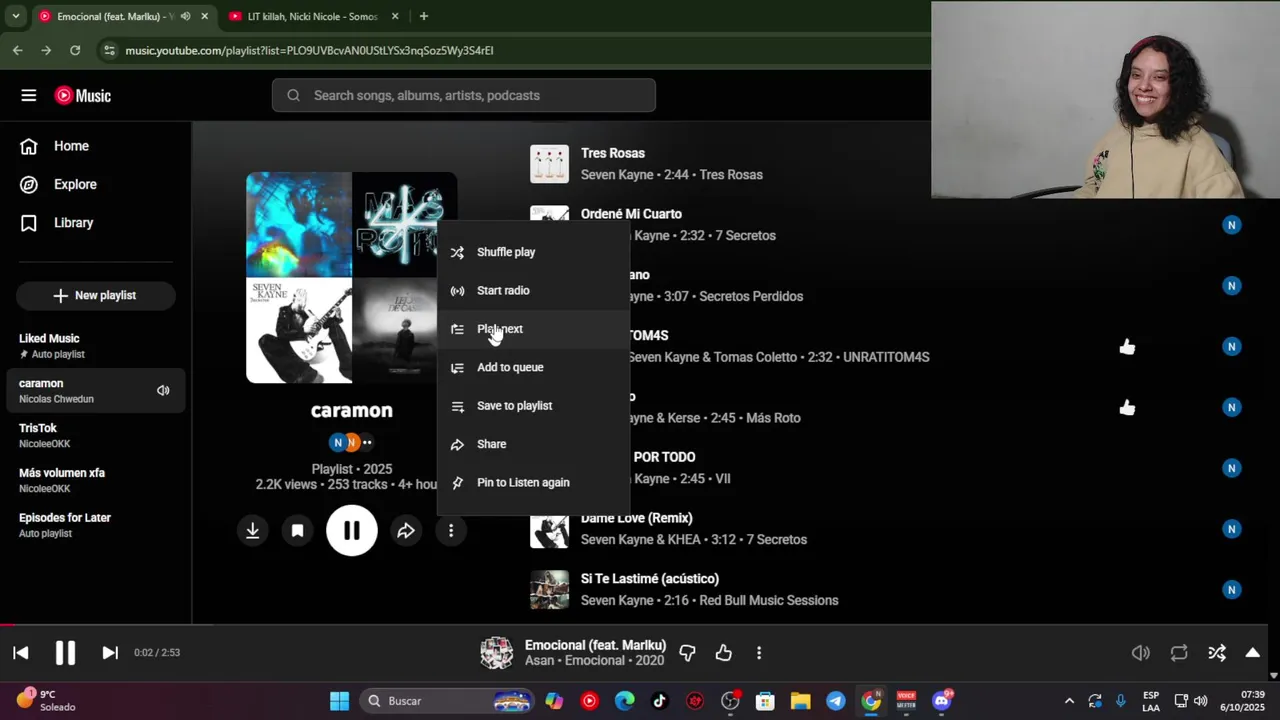
Task: Download the caramon playlist
Action: pos(253,531)
